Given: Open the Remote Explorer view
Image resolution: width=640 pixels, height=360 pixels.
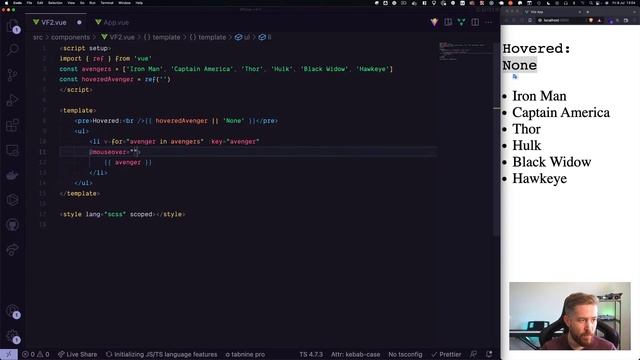Looking at the screenshot, I should (x=13, y=150).
